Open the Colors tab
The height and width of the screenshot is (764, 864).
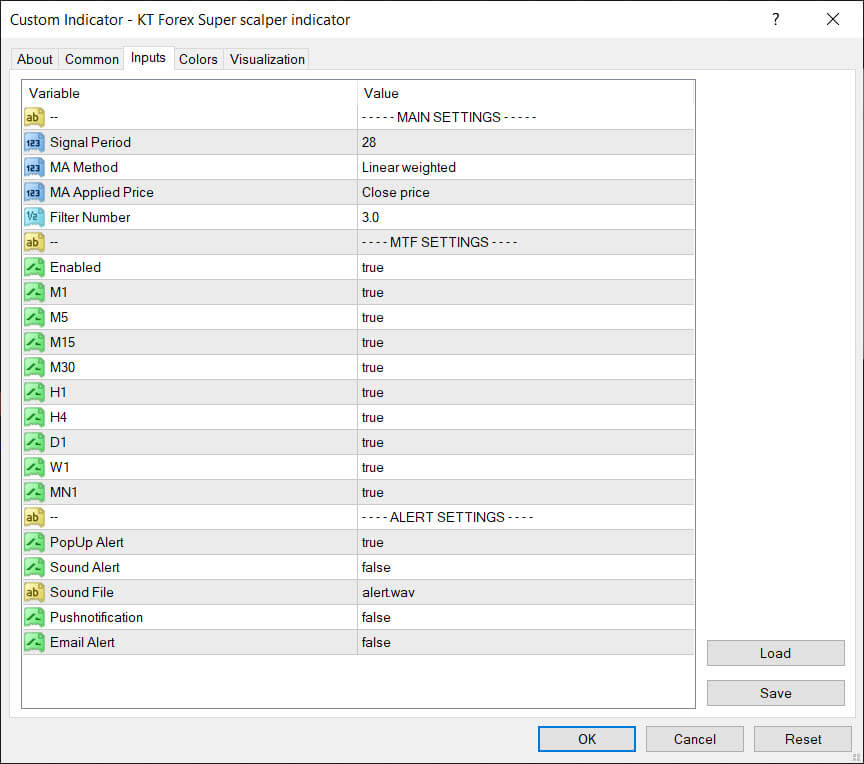tap(198, 59)
